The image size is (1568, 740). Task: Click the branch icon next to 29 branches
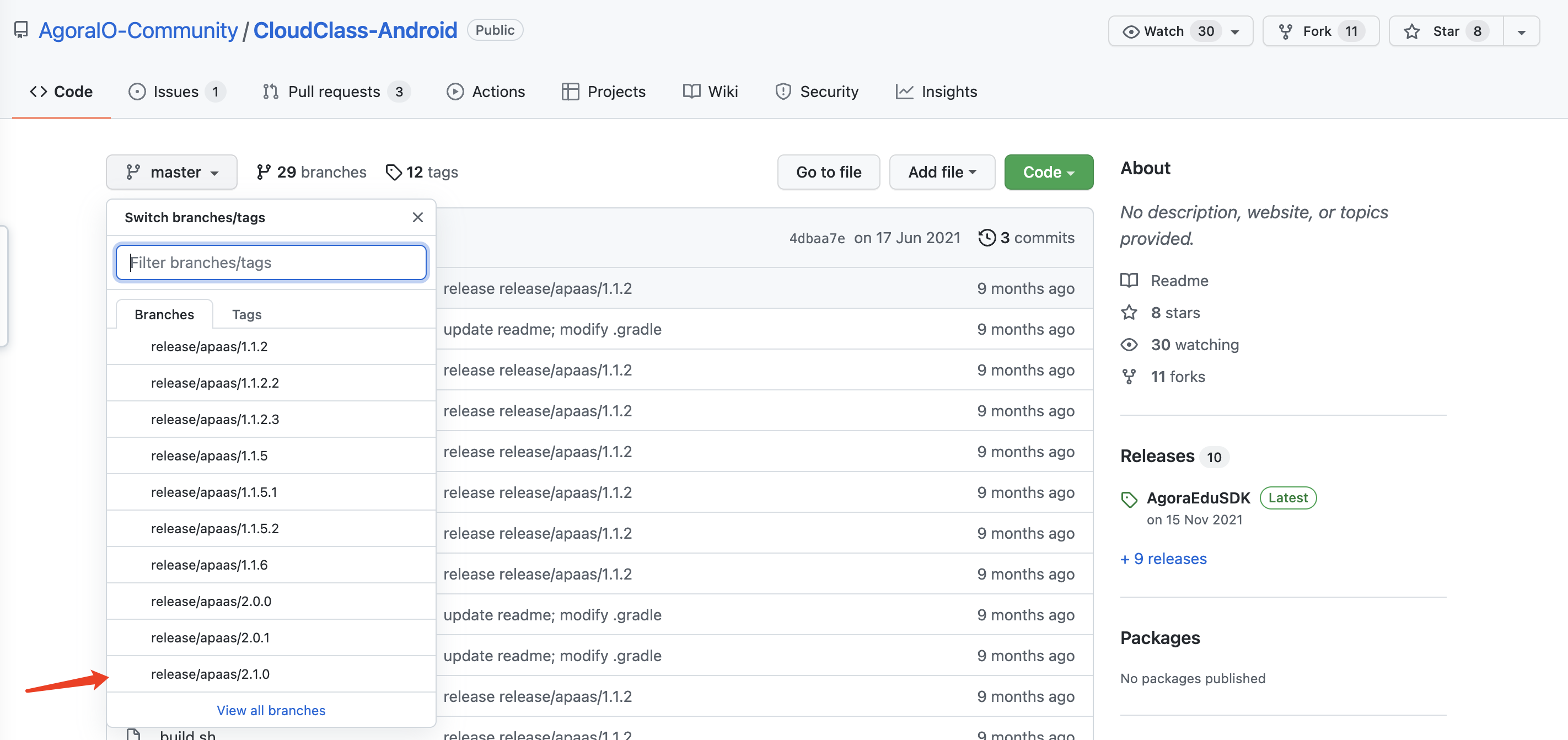click(x=263, y=172)
